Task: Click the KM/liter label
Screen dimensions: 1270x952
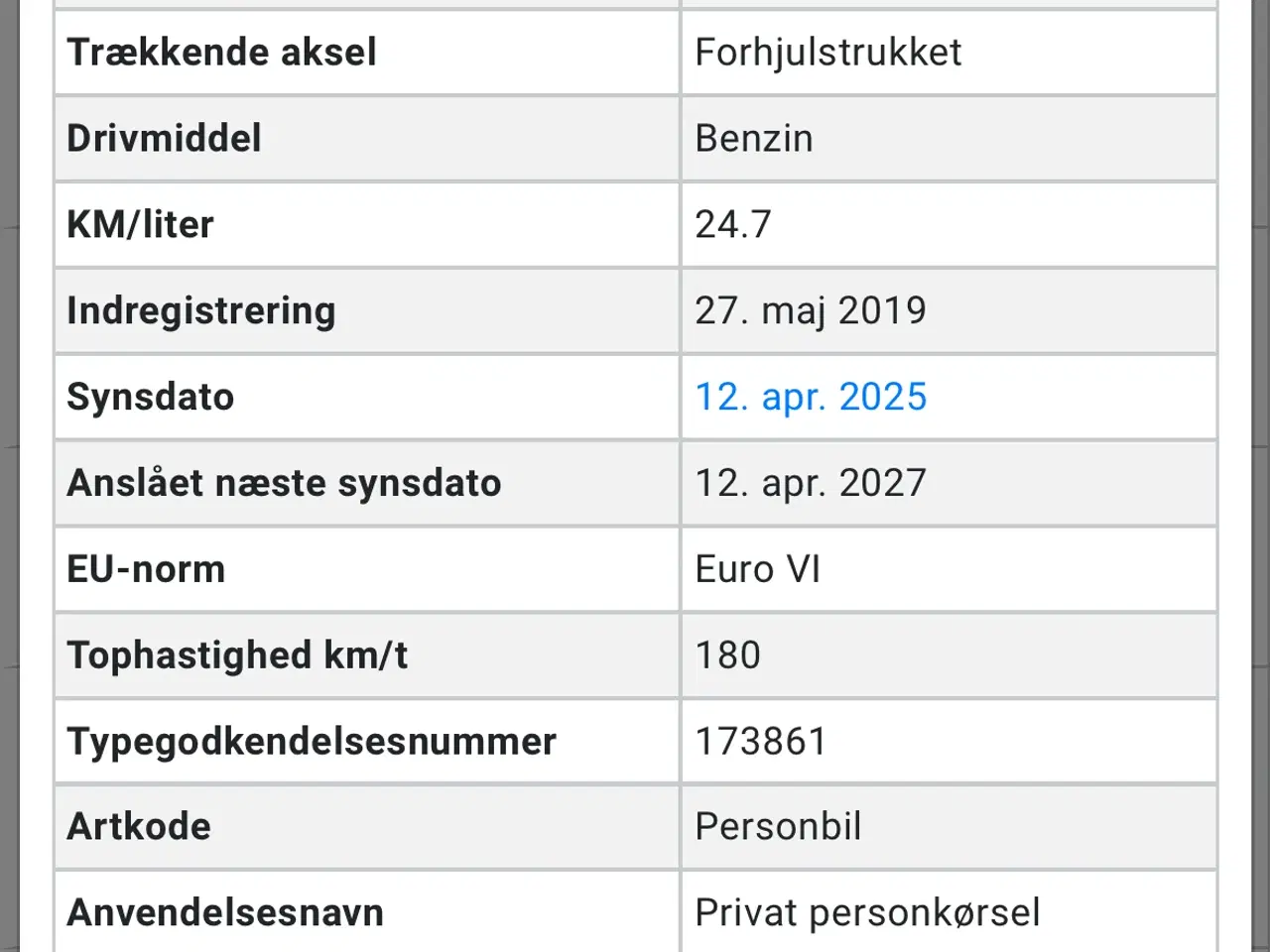Action: [140, 225]
